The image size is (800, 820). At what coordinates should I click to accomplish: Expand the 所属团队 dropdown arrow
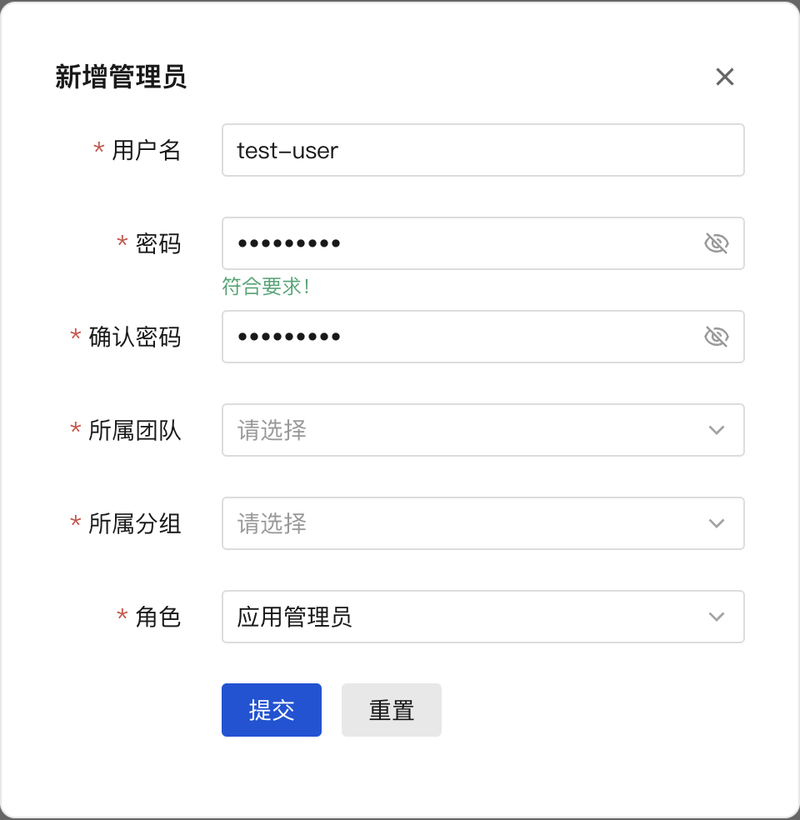coord(716,430)
